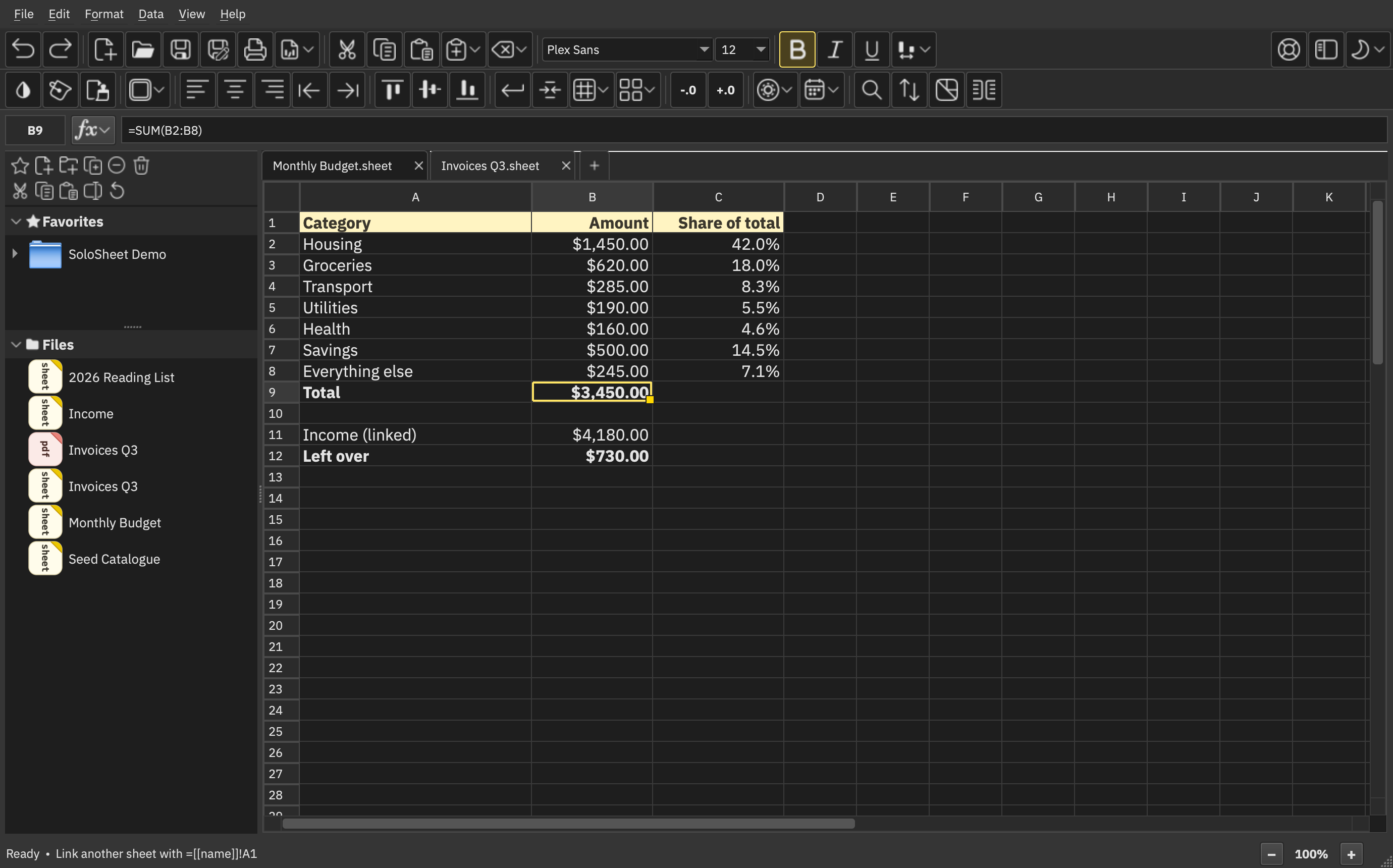Open a file with folder icon
The width and height of the screenshot is (1393, 868).
[143, 49]
